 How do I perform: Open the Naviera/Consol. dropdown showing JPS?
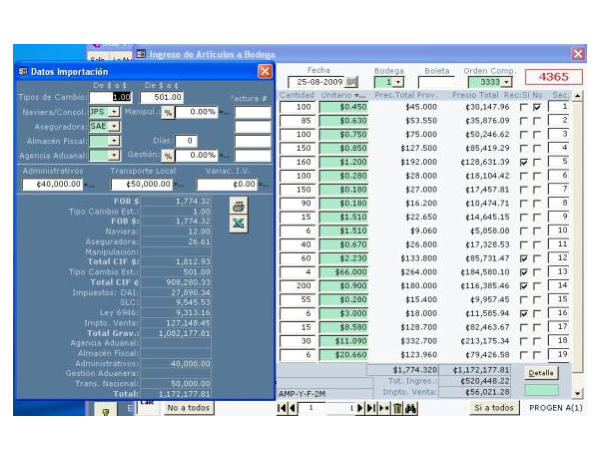[113, 112]
